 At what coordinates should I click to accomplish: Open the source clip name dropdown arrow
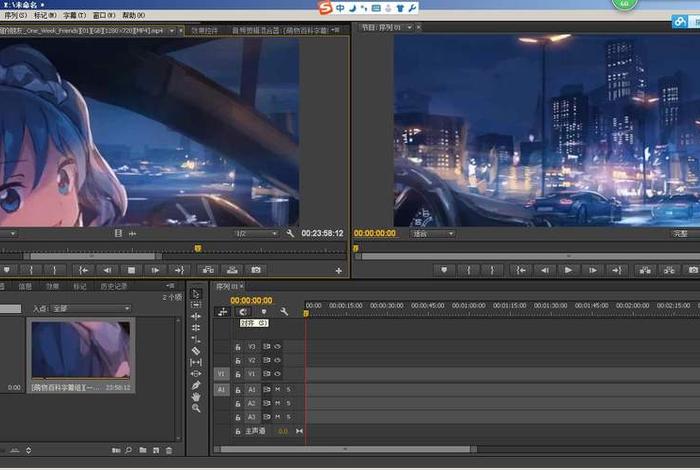[x=172, y=31]
